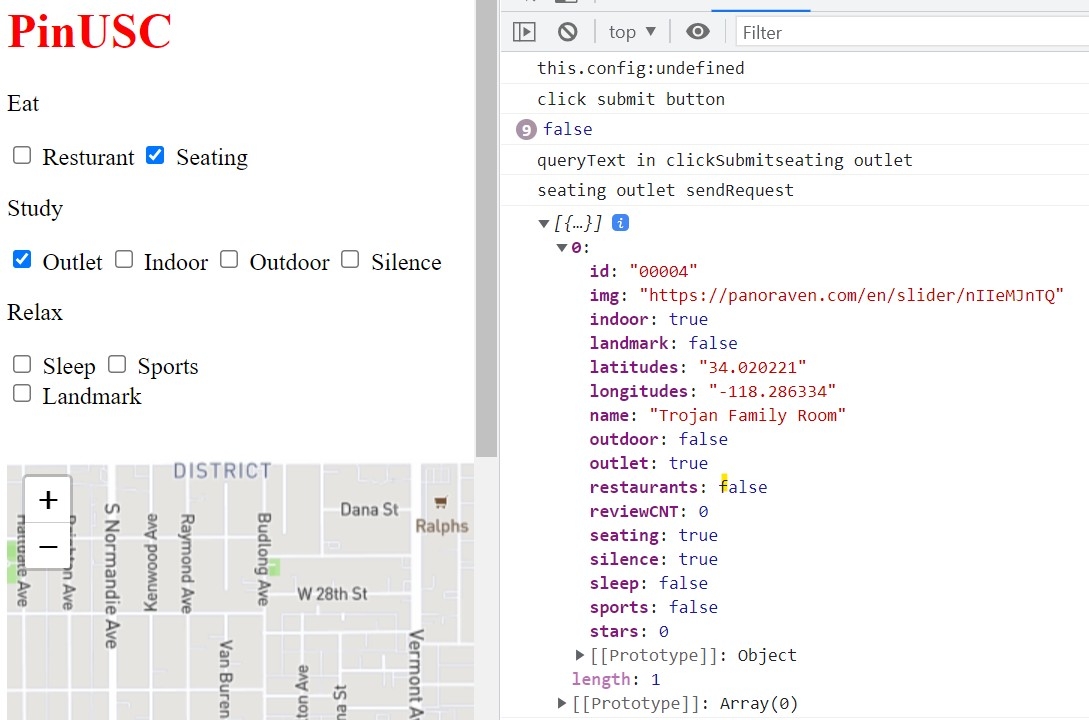Click the "landmark: false" property row

pos(663,343)
